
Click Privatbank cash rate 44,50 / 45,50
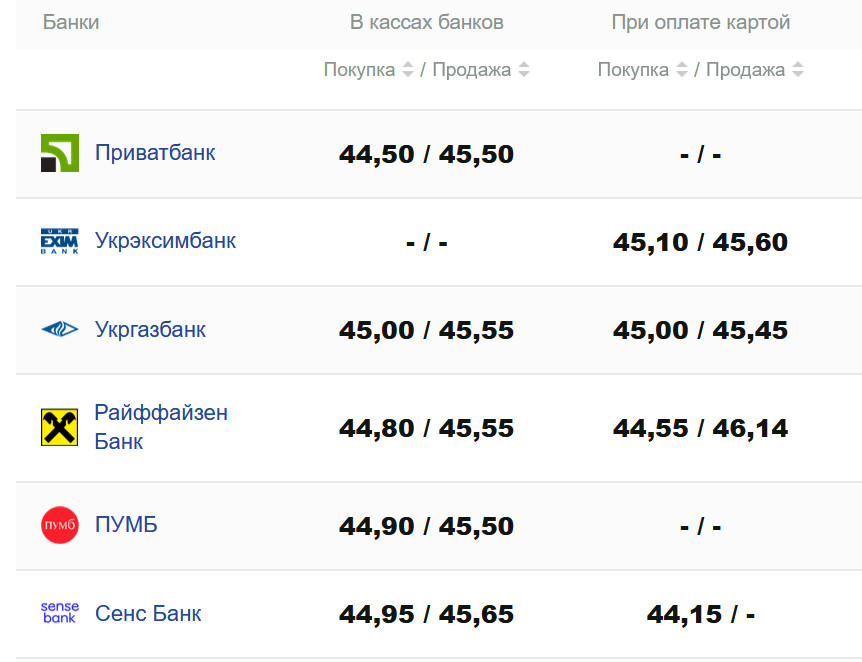(x=427, y=155)
